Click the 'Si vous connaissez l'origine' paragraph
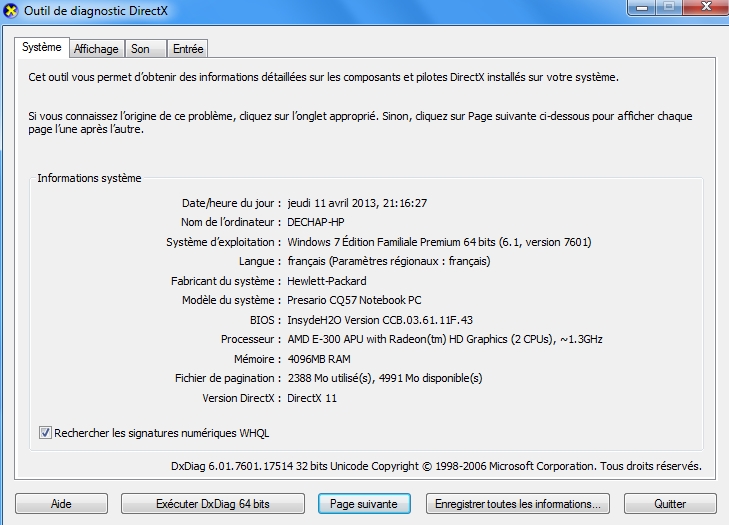The height and width of the screenshot is (525, 729). 360,123
